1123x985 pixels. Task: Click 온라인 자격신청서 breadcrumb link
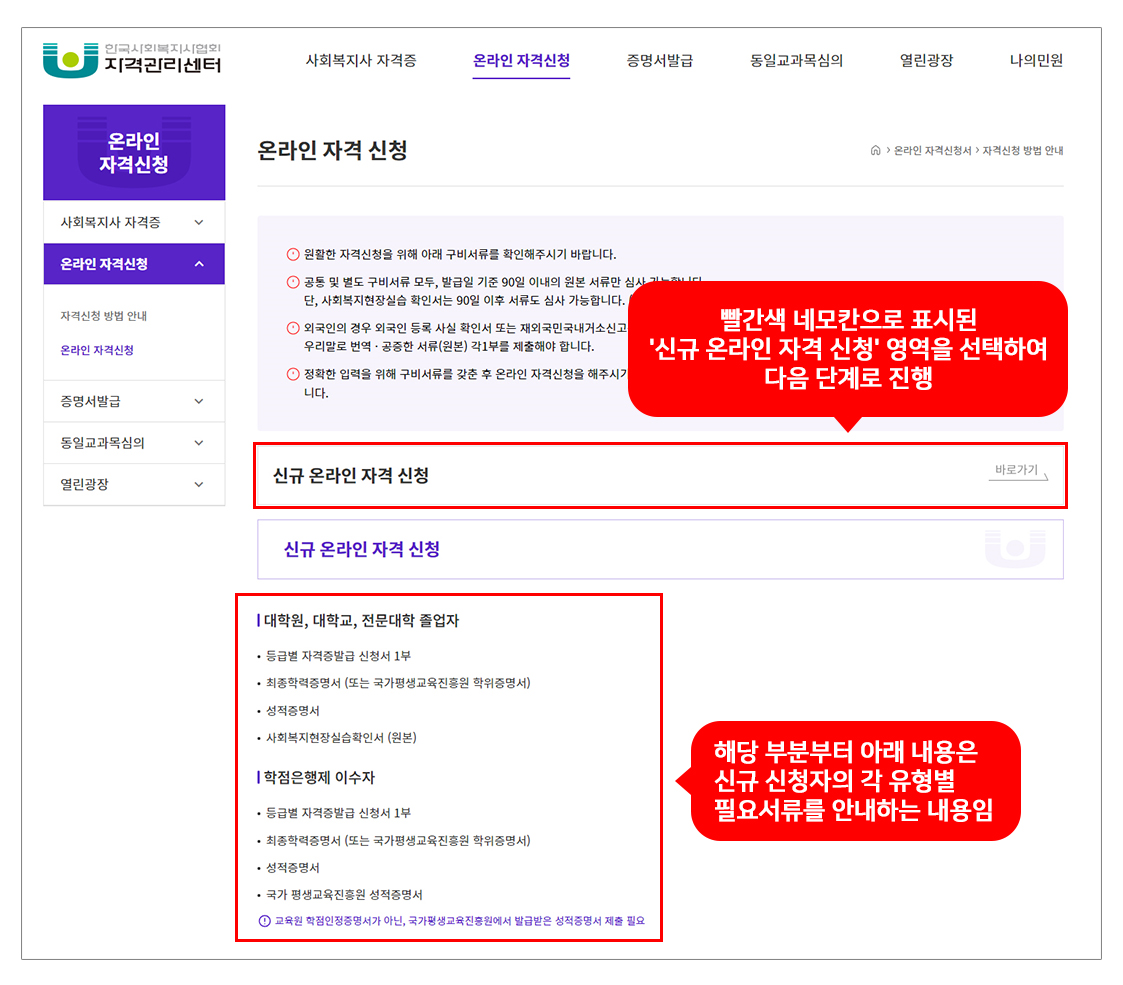tap(932, 151)
